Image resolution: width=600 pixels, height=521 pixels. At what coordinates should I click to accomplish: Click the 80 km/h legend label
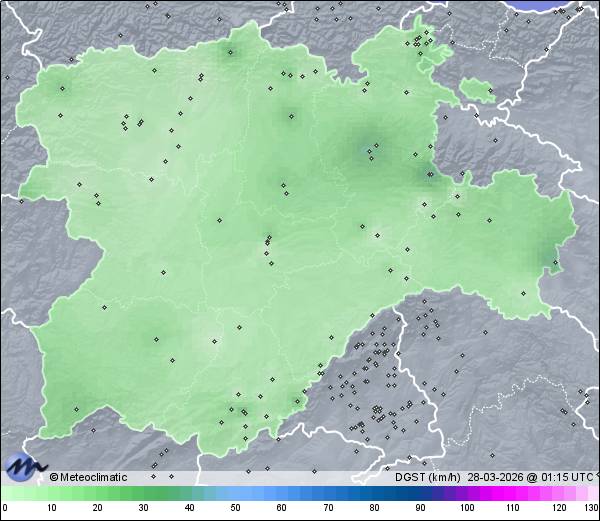[374, 508]
